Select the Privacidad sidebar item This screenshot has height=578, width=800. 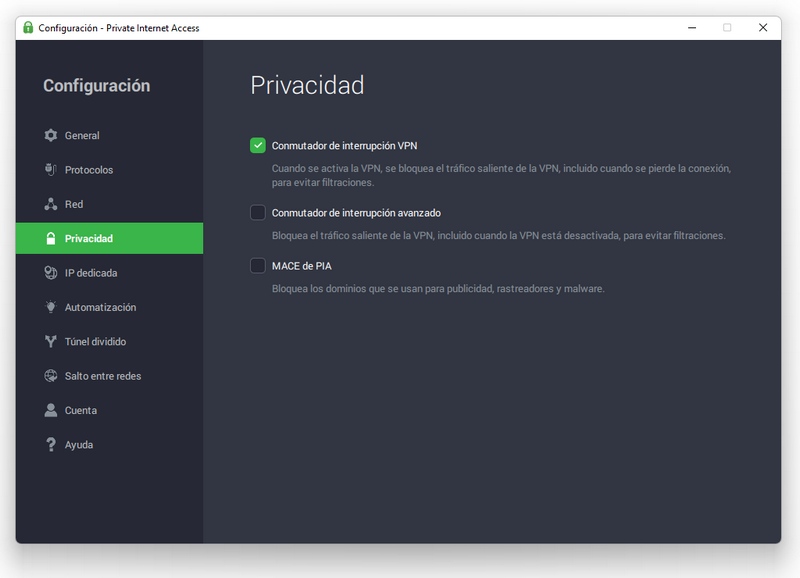pos(109,238)
